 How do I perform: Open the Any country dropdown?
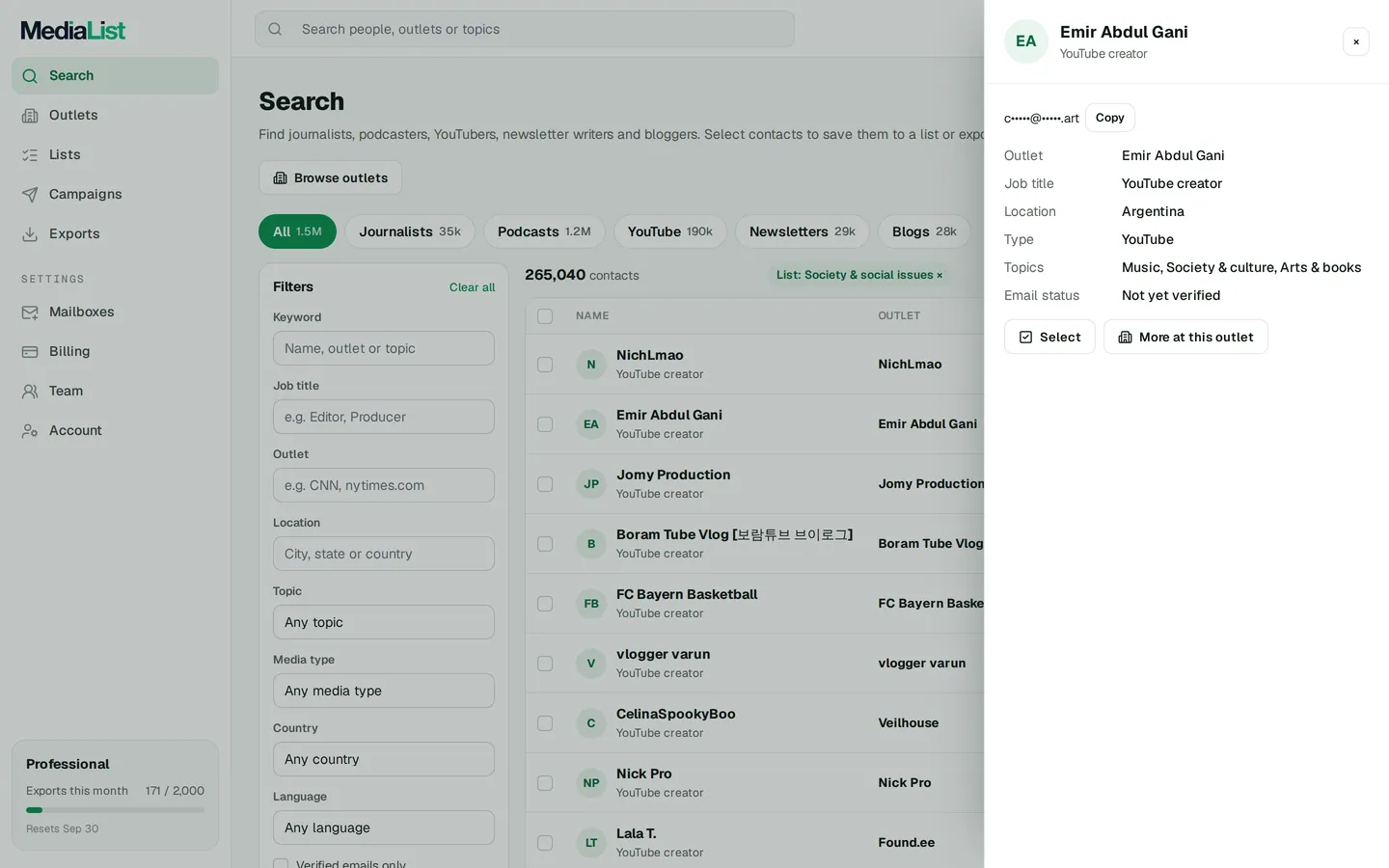[384, 759]
